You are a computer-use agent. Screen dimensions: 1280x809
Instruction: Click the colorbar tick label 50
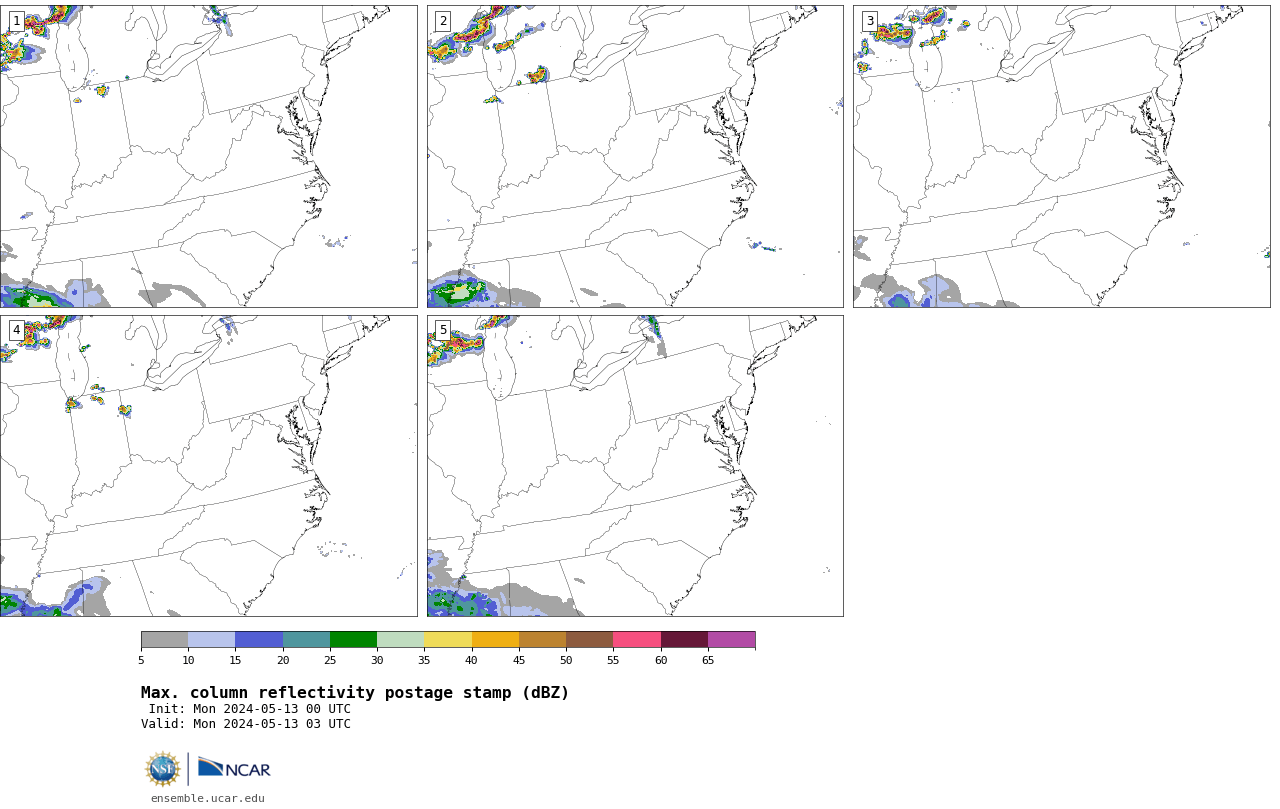(x=566, y=660)
